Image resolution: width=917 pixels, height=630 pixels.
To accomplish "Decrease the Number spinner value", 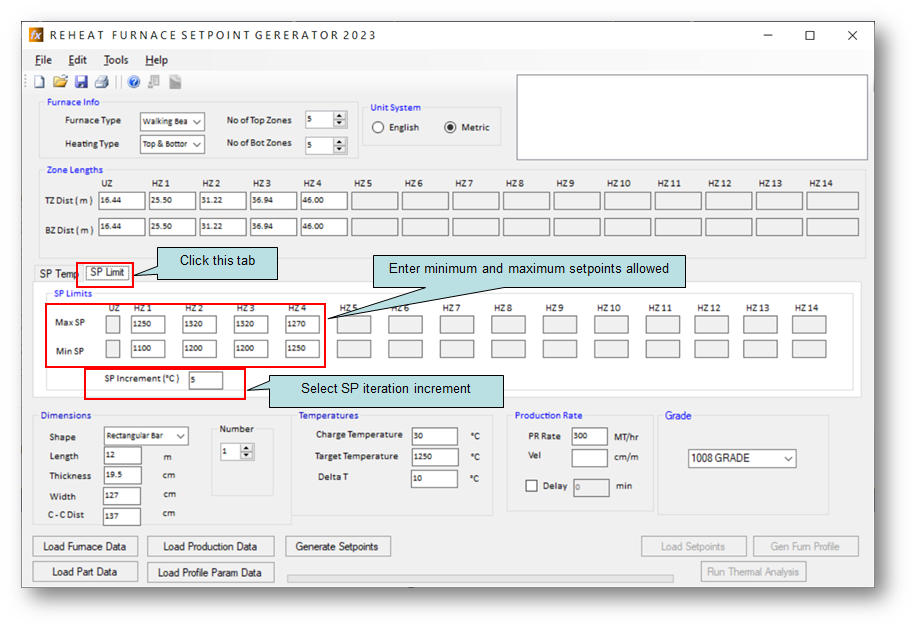I will [247, 455].
